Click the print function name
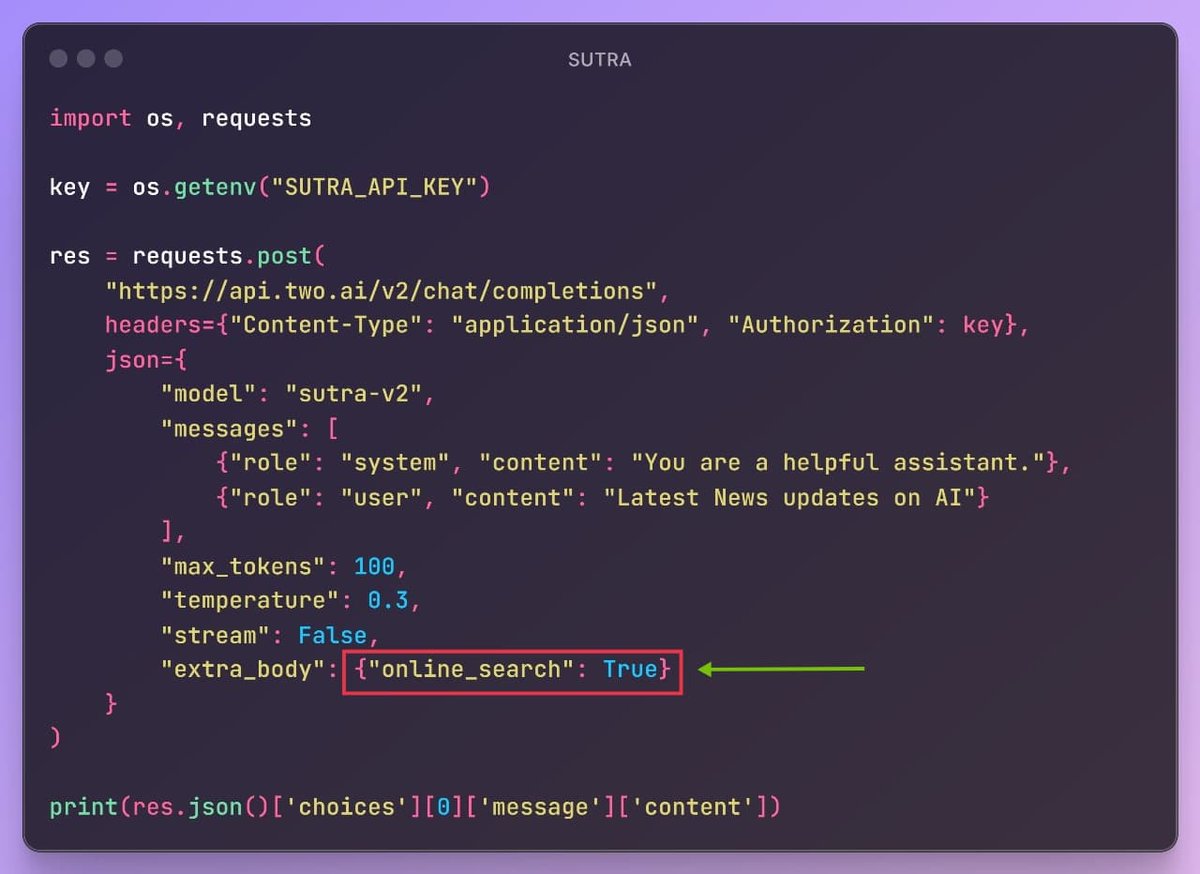Viewport: 1200px width, 874px height. (x=84, y=806)
